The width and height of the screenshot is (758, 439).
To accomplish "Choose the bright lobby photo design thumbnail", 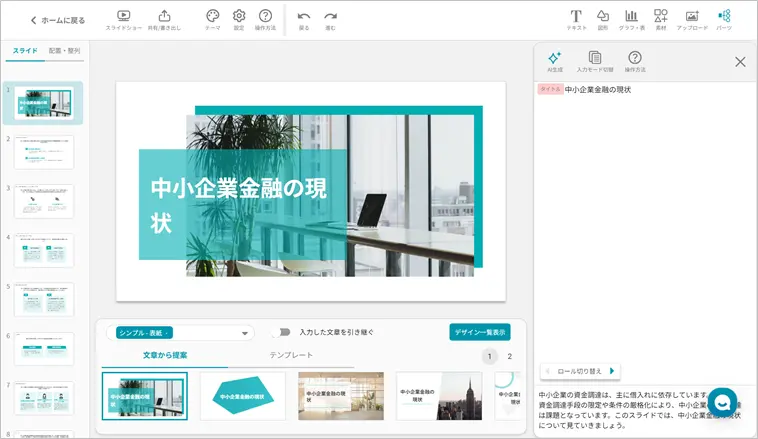I will tap(341, 396).
